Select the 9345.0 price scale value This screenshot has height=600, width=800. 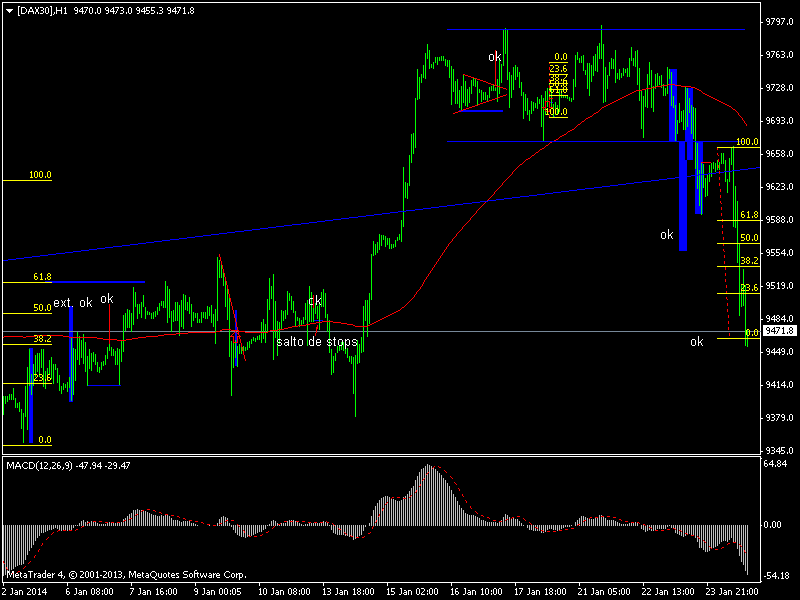pyautogui.click(x=779, y=451)
